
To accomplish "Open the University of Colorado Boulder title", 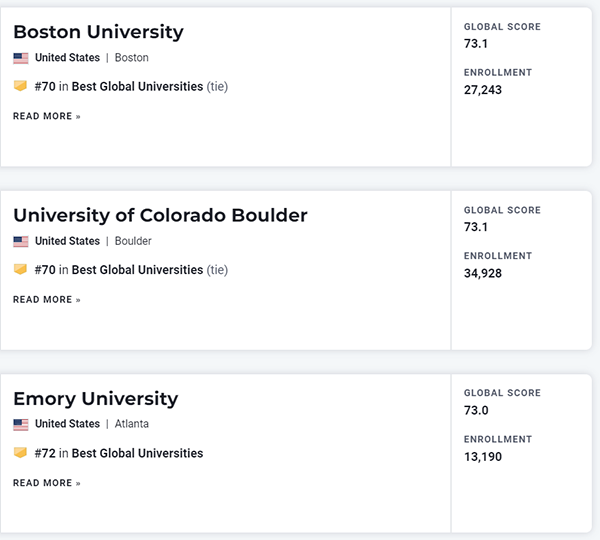I will pos(160,215).
